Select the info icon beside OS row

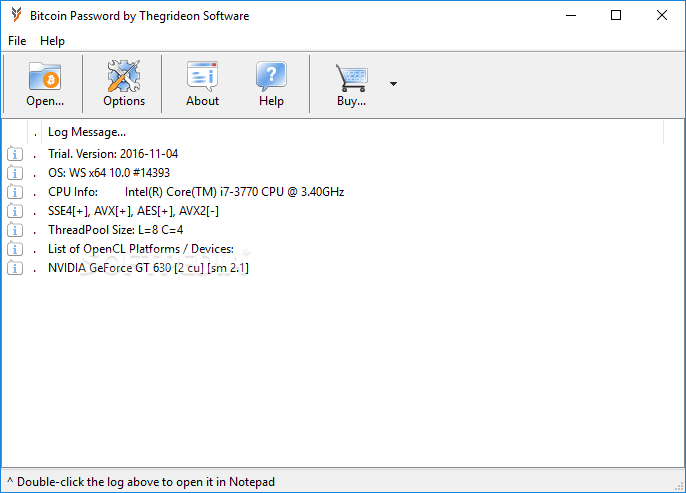tap(15, 173)
